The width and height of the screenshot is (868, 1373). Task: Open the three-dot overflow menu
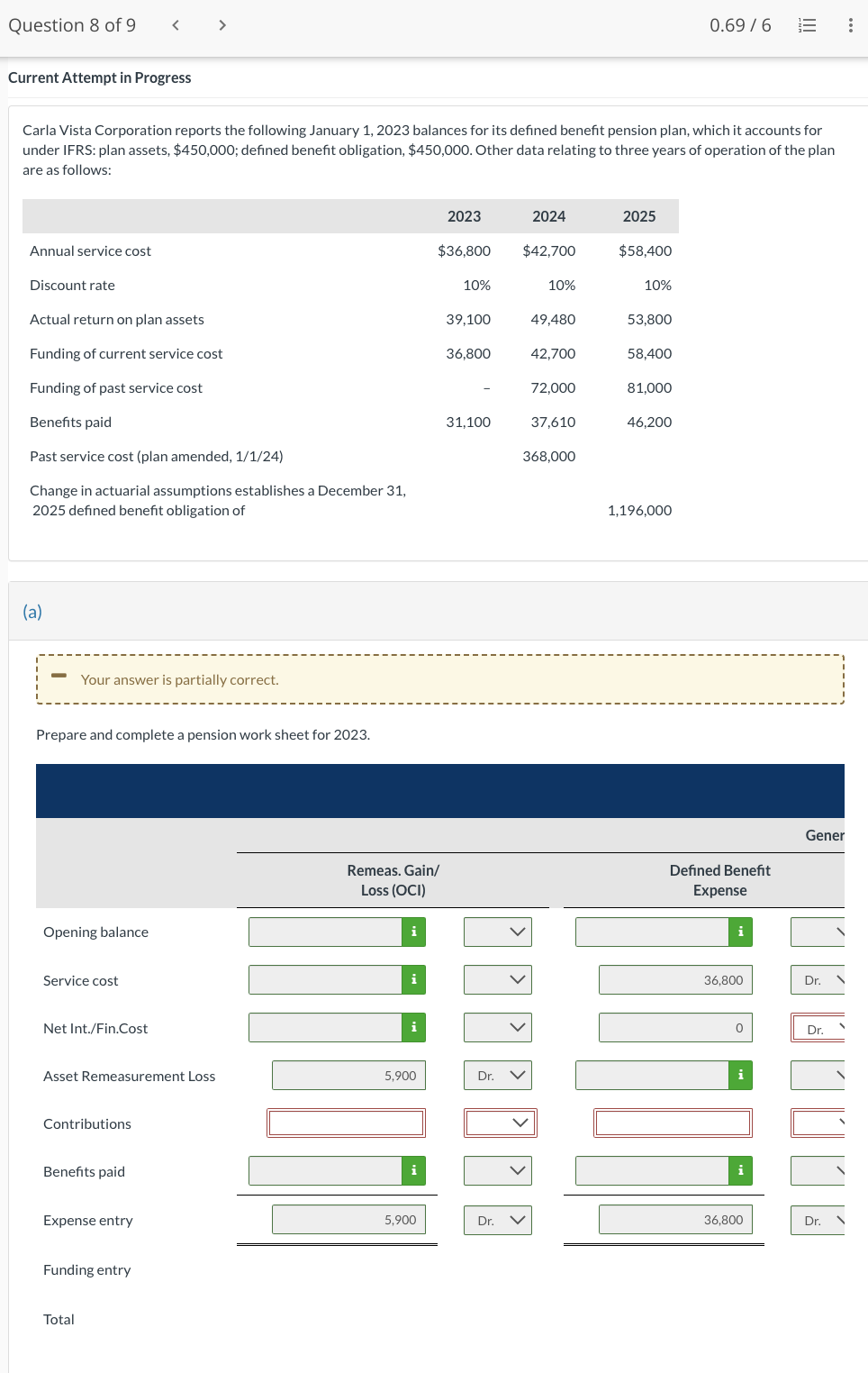pyautogui.click(x=848, y=24)
